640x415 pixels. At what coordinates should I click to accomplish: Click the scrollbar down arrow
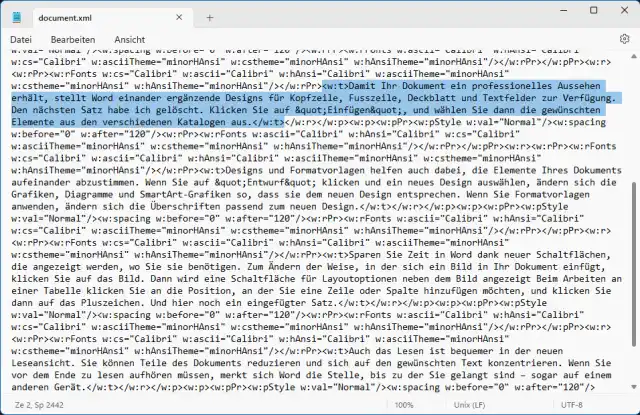coord(634,387)
